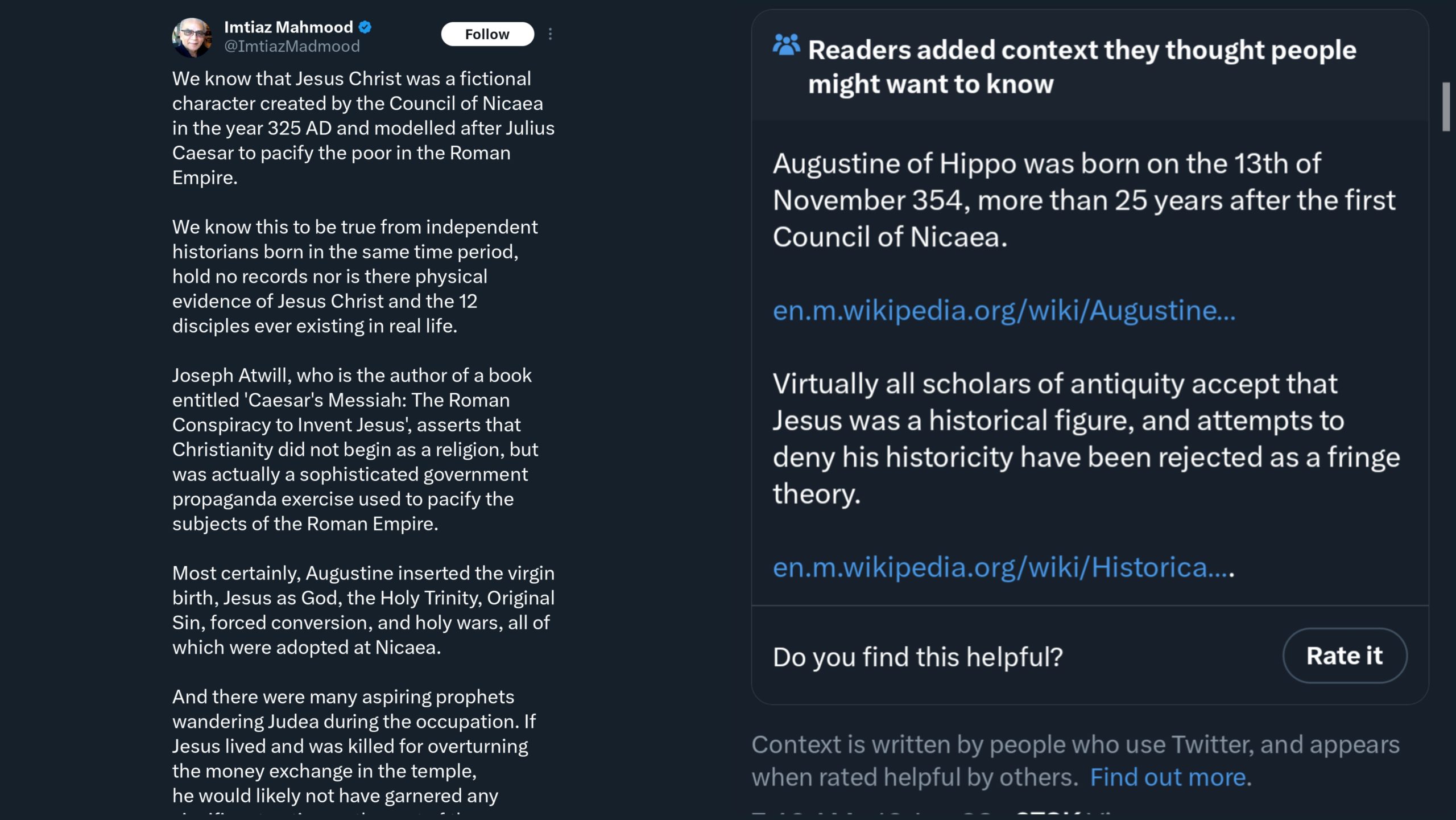
Task: Click the 'Context is written by people' text
Action: click(1075, 761)
